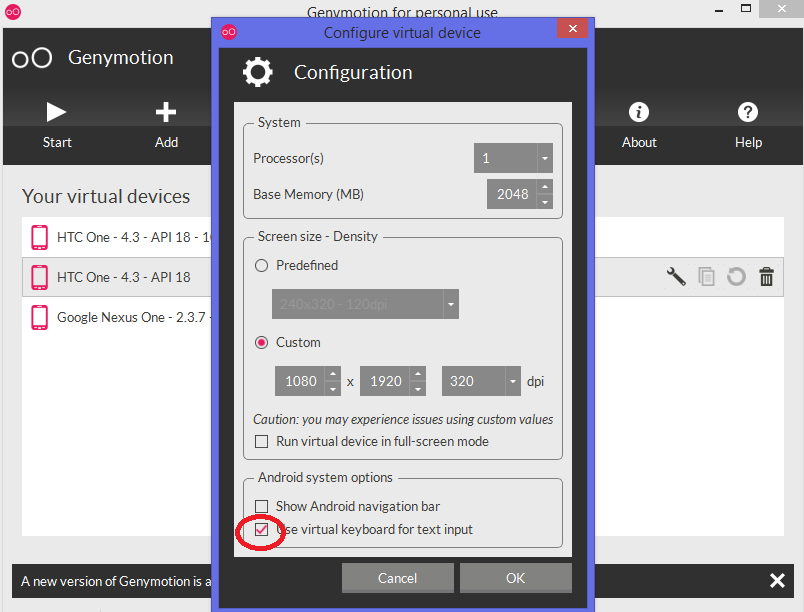804x612 pixels.
Task: Open the Help question mark icon
Action: click(x=748, y=112)
